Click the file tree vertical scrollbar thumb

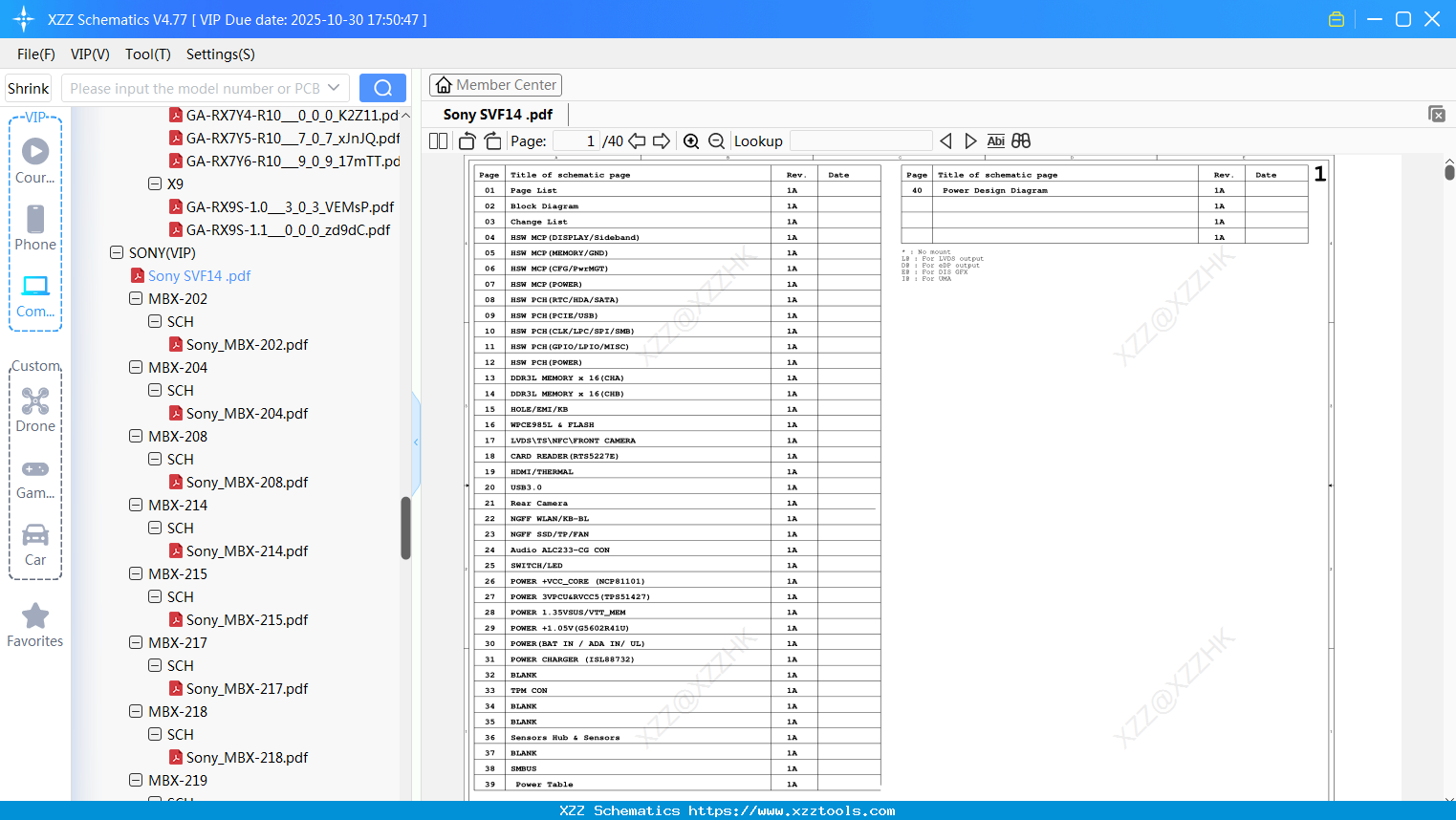405,528
